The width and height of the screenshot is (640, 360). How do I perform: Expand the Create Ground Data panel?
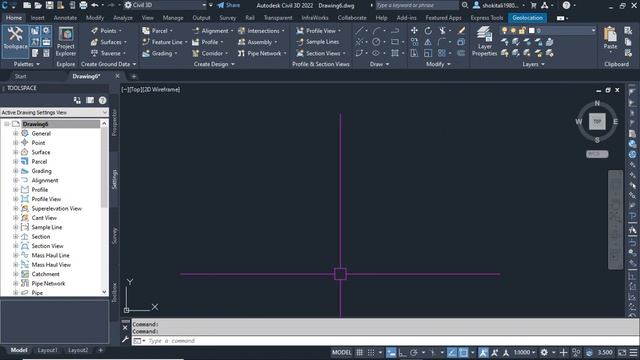pos(109,64)
